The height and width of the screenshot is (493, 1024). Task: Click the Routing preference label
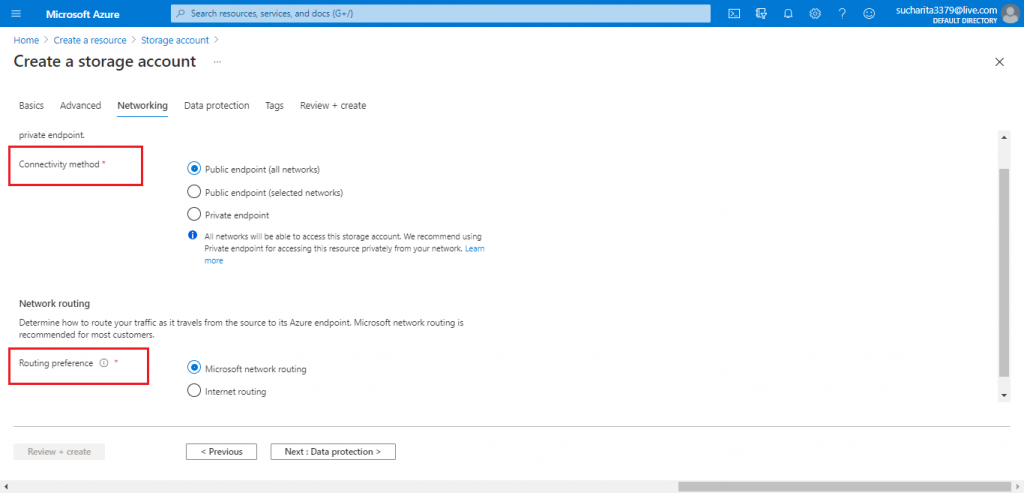click(x=56, y=364)
